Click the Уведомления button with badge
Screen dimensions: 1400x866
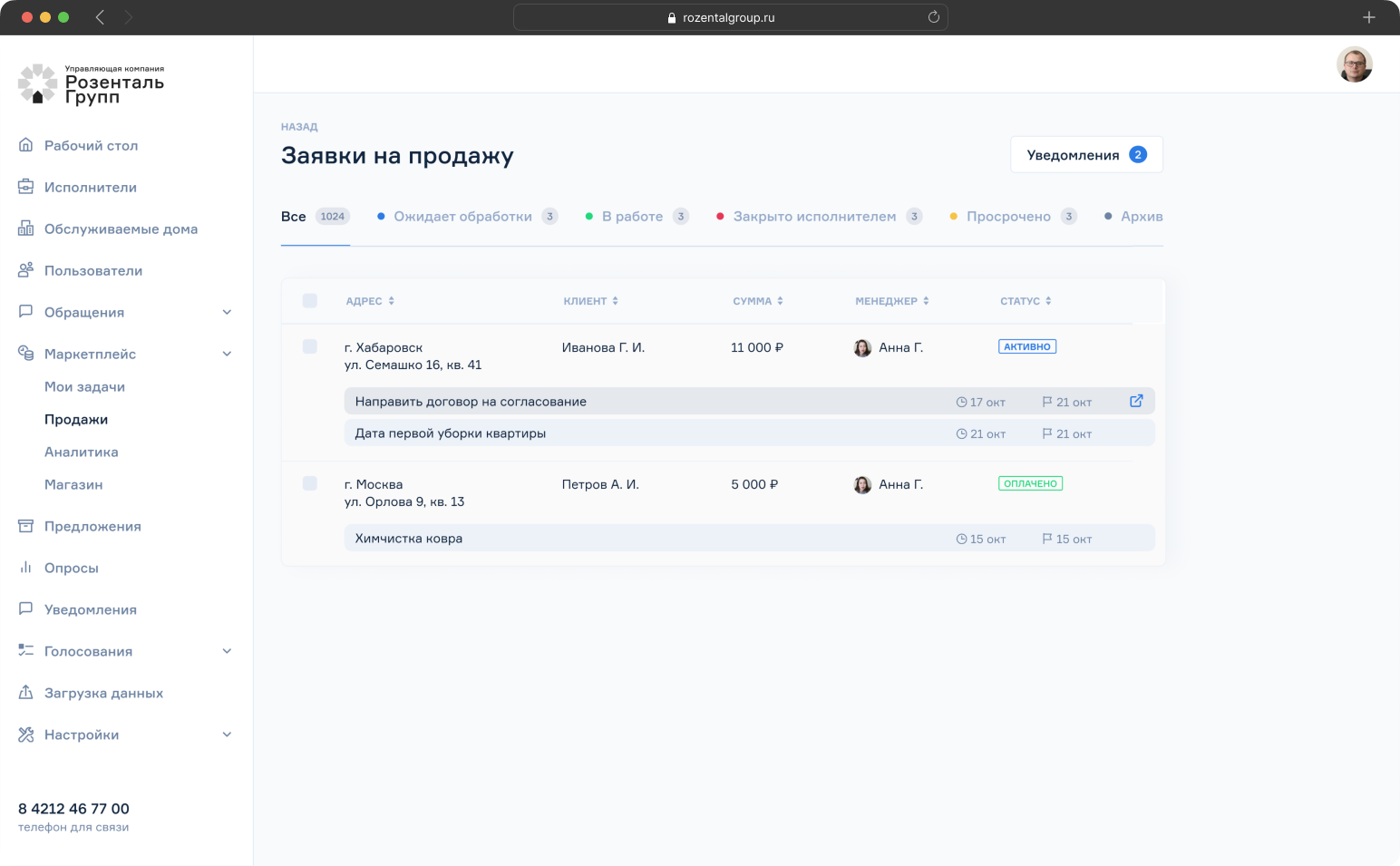tap(1085, 154)
